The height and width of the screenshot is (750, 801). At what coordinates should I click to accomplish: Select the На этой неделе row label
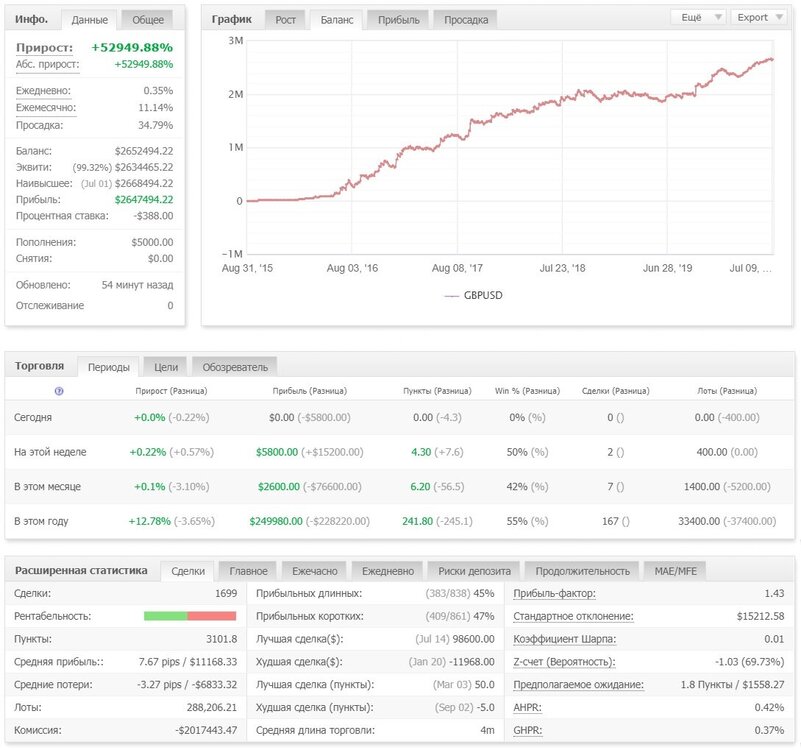coord(50,452)
